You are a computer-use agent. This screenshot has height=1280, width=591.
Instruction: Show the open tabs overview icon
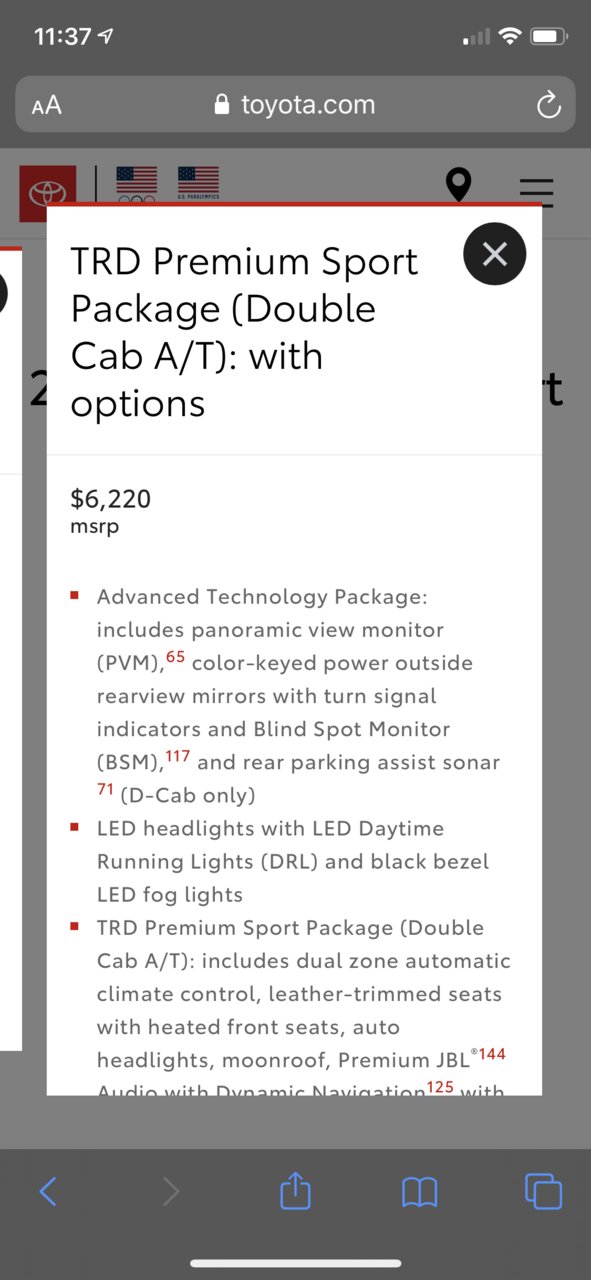click(x=543, y=1190)
